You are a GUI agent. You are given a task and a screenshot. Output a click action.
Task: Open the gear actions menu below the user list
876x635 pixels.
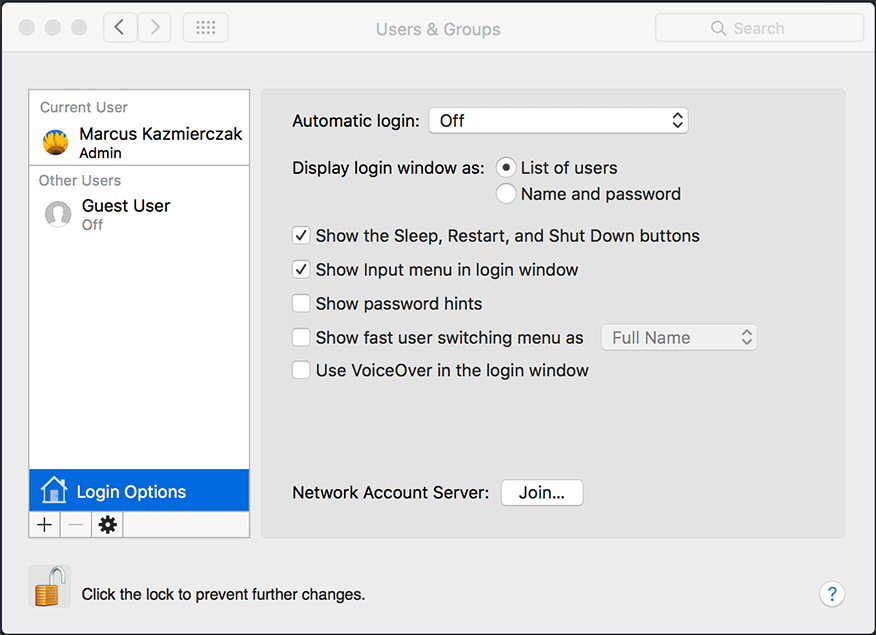click(107, 524)
